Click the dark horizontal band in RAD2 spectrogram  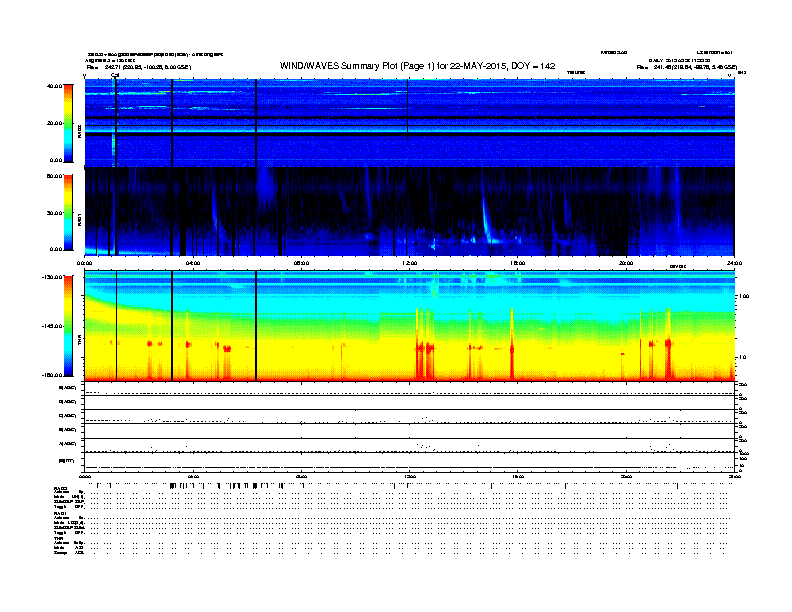[410, 119]
